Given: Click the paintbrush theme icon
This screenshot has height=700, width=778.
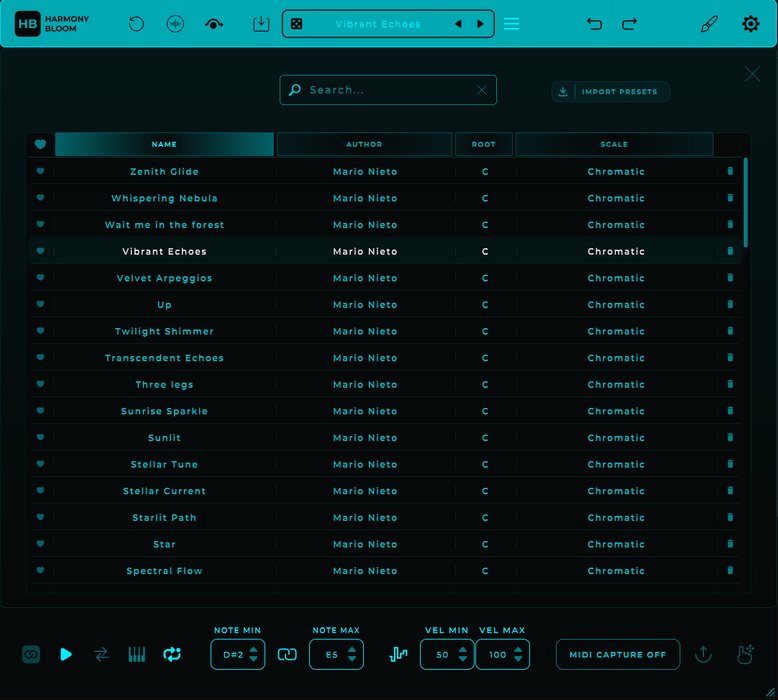Looking at the screenshot, I should point(709,24).
